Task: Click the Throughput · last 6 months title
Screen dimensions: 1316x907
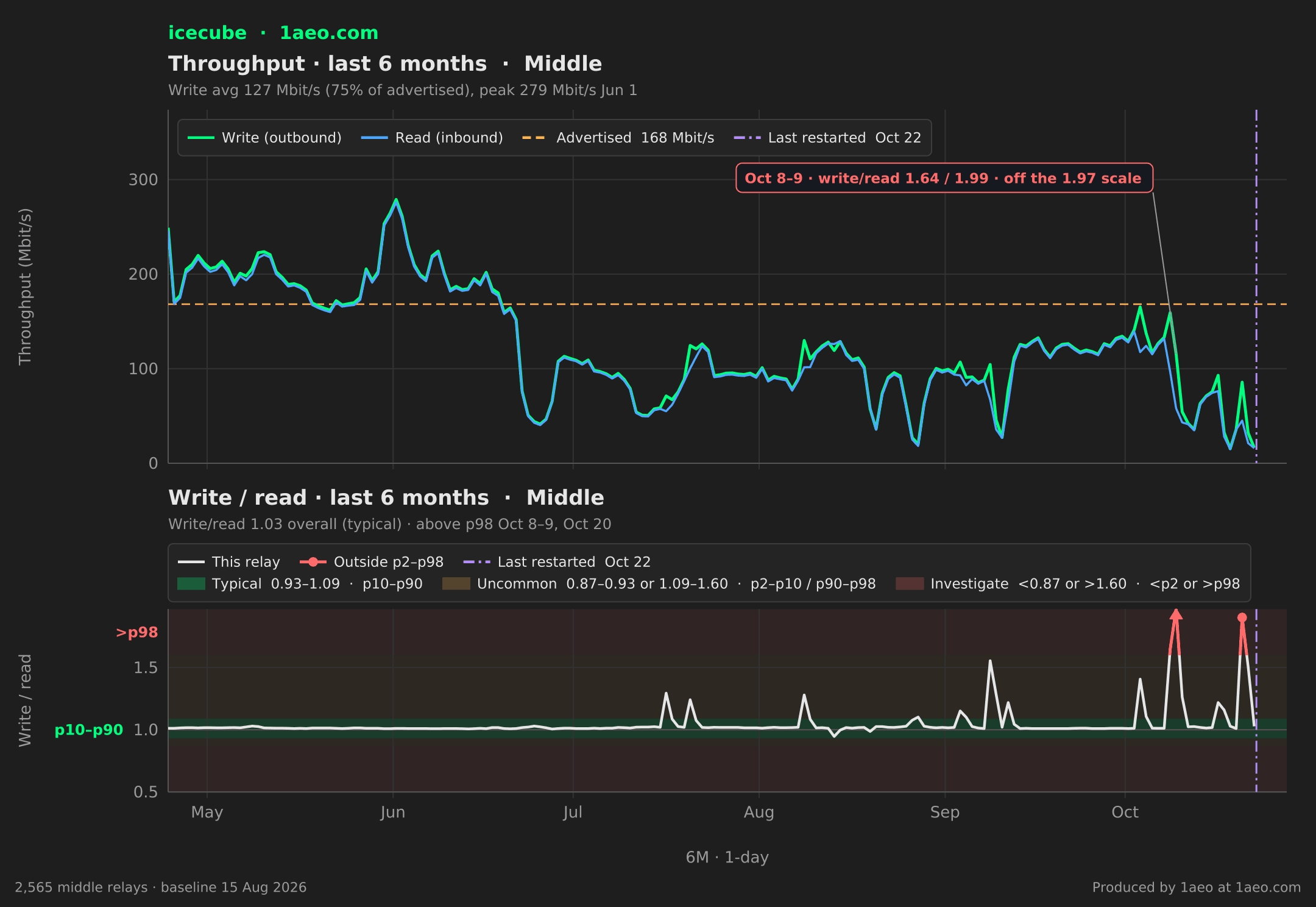Action: (385, 64)
